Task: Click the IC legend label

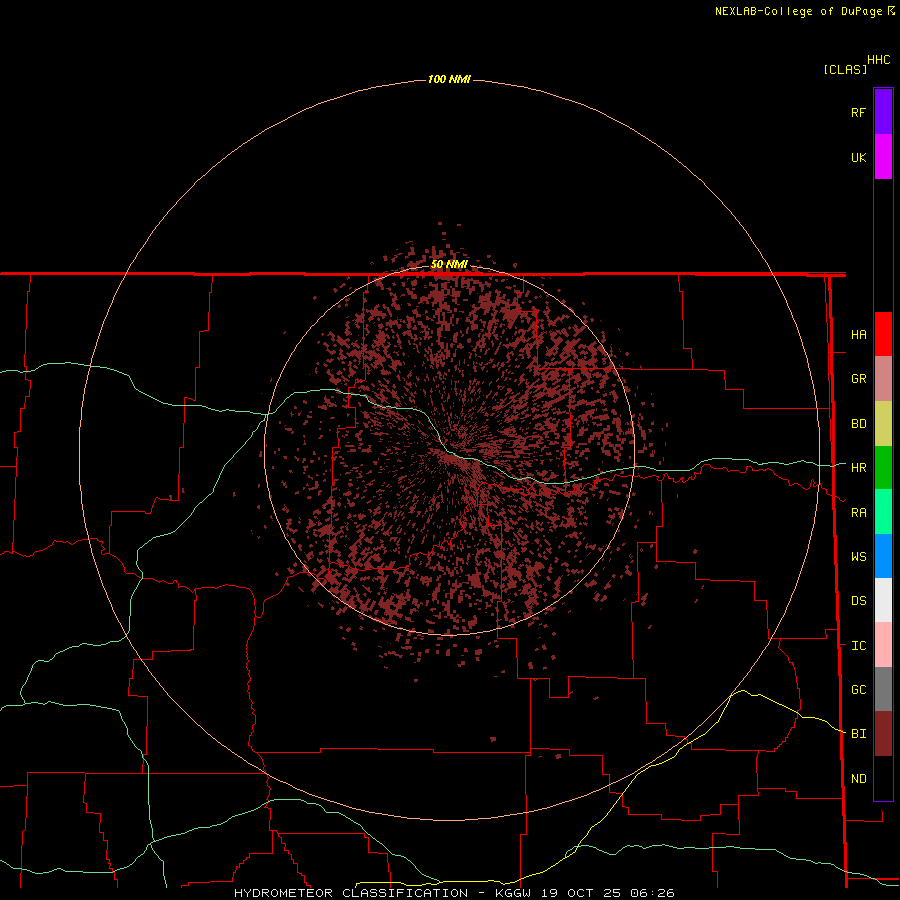Action: 859,646
